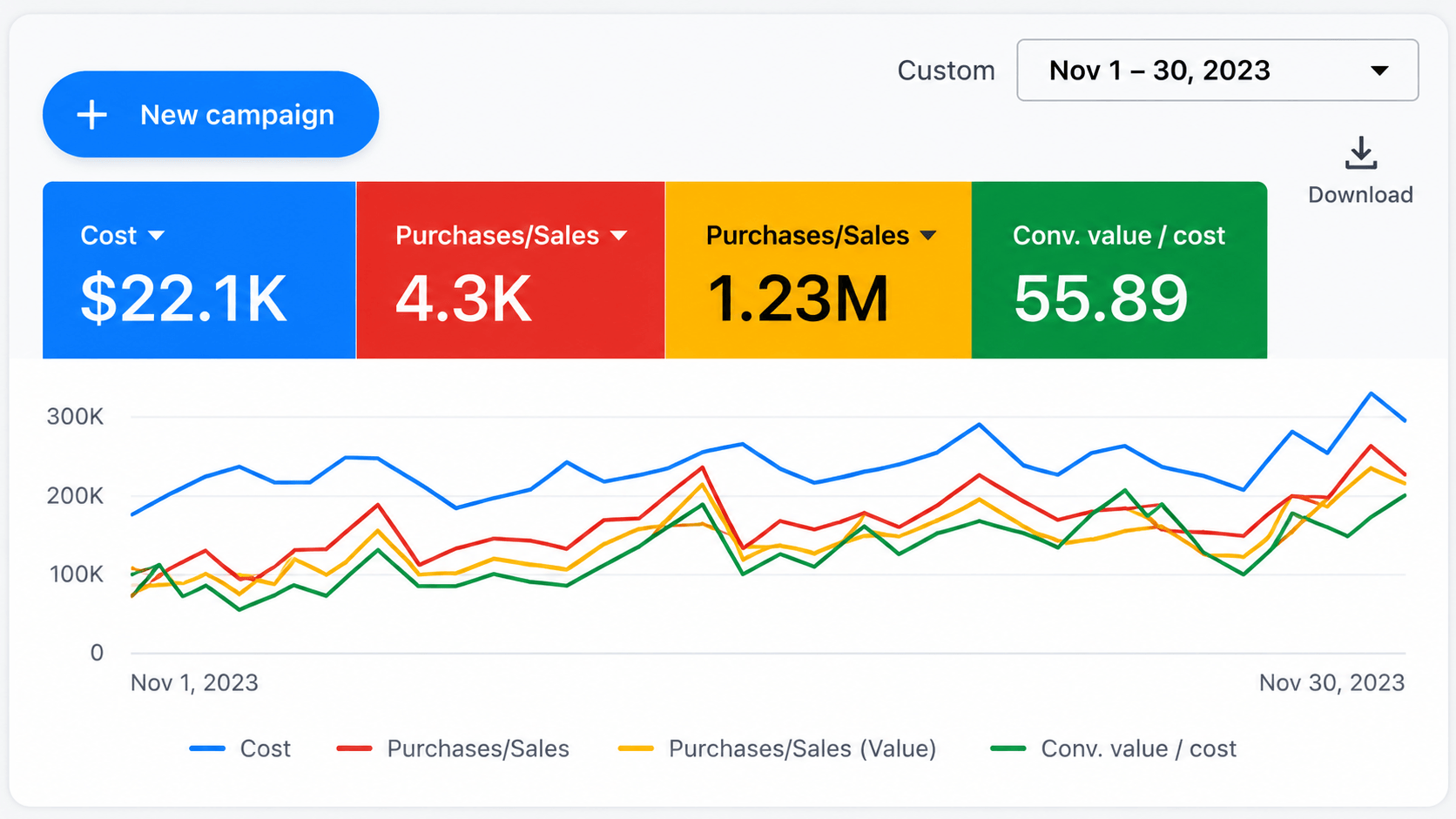This screenshot has width=1456, height=819.
Task: Select the yellow 1.23M card
Action: (x=819, y=270)
